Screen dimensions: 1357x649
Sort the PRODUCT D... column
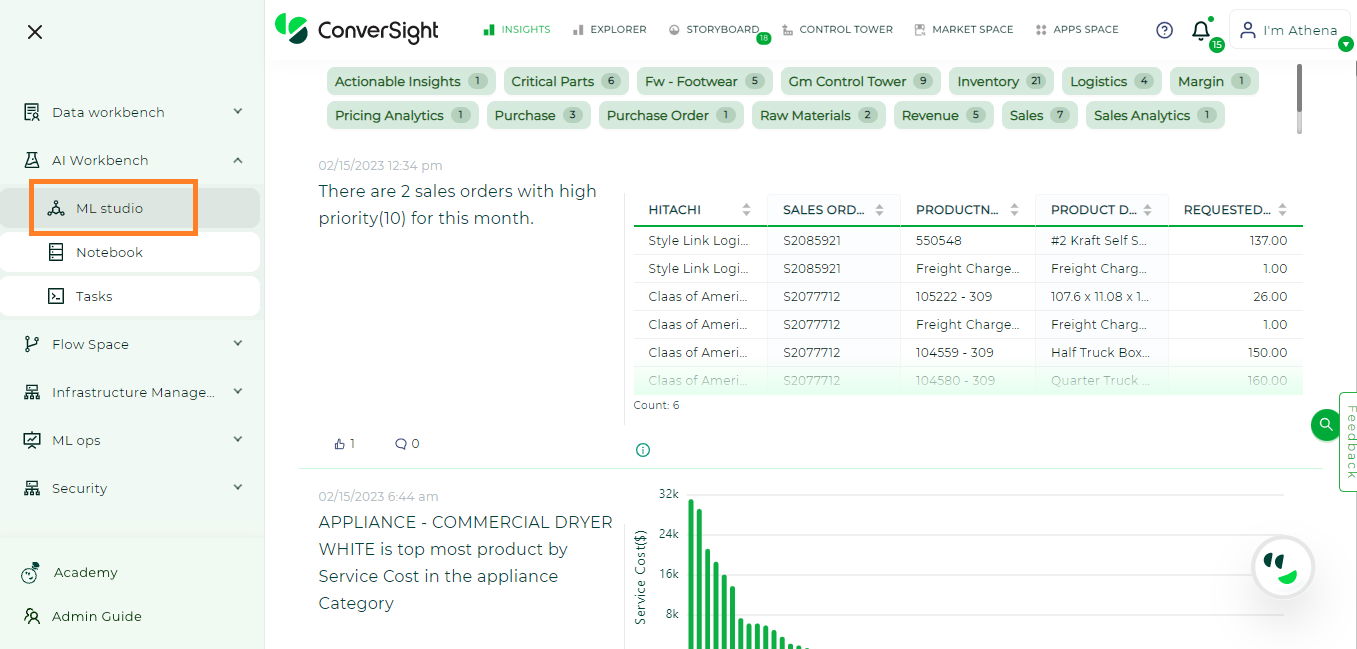(x=1148, y=210)
